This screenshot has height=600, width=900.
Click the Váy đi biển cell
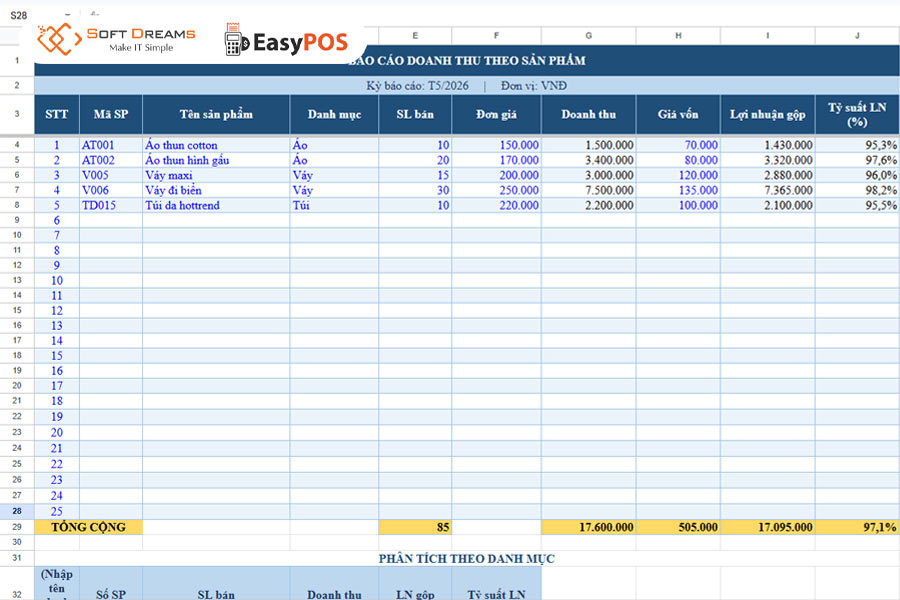(x=216, y=190)
